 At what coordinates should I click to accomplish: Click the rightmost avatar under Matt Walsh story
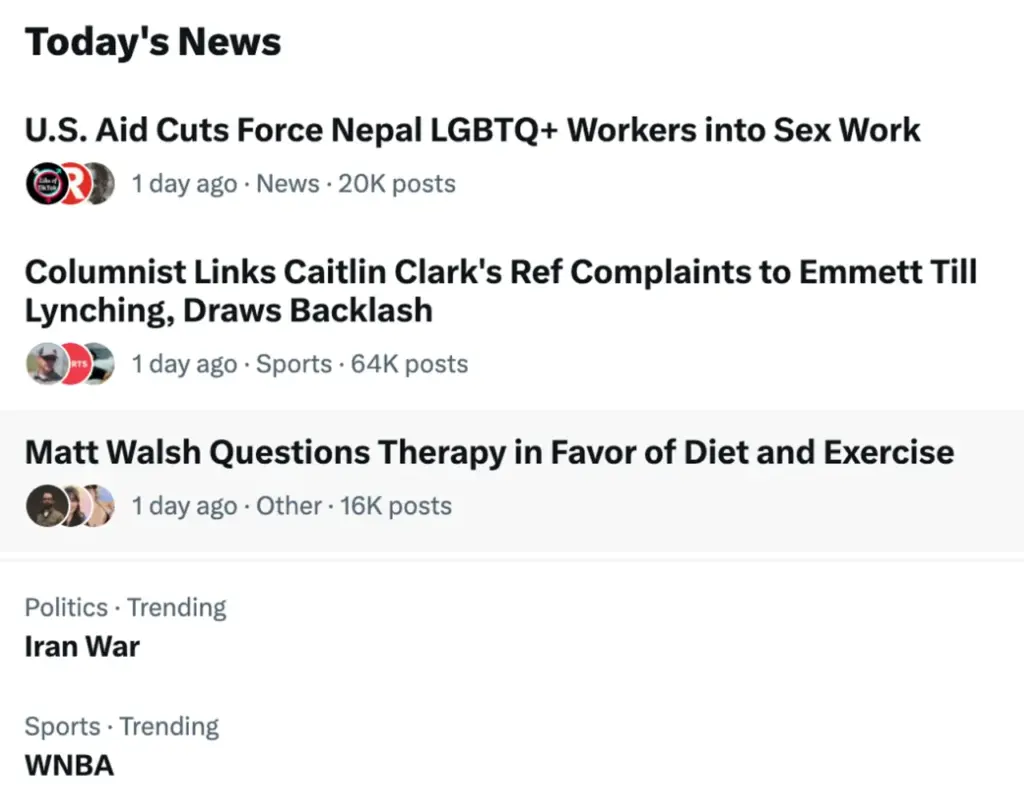(101, 505)
